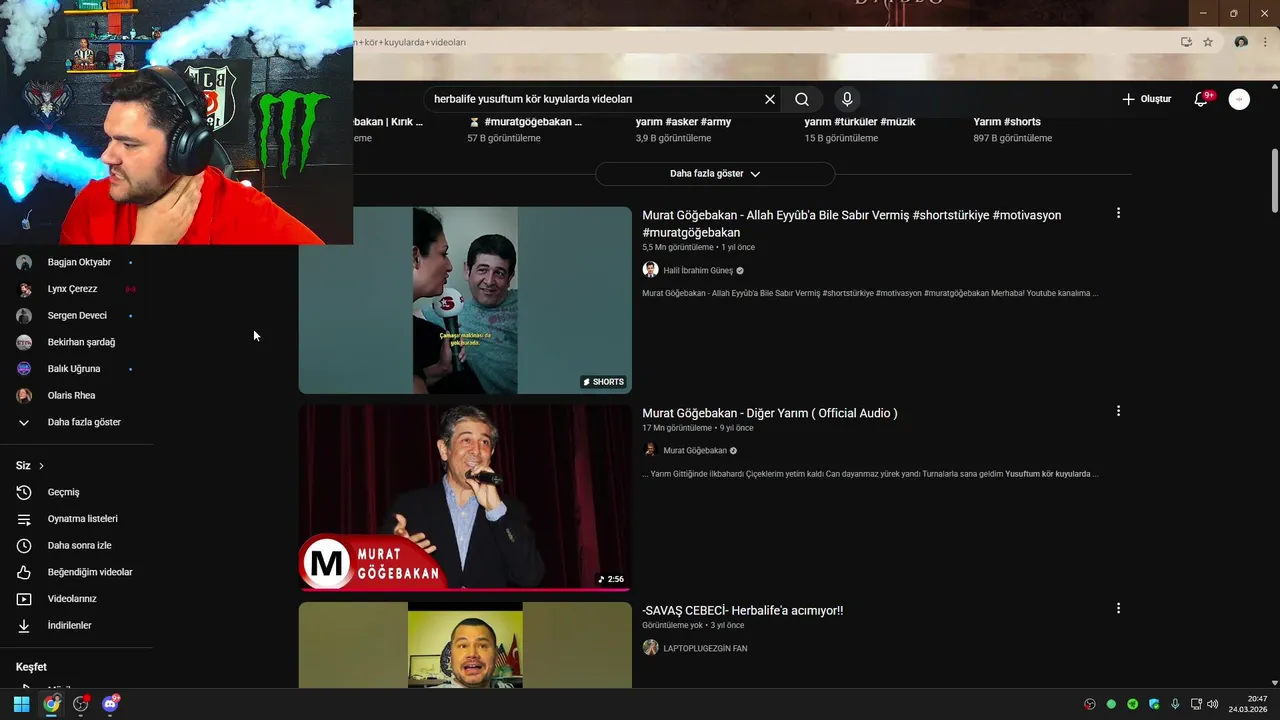Viewport: 1280px width, 720px height.
Task: Click the install app icon in address bar
Action: coord(1186,42)
